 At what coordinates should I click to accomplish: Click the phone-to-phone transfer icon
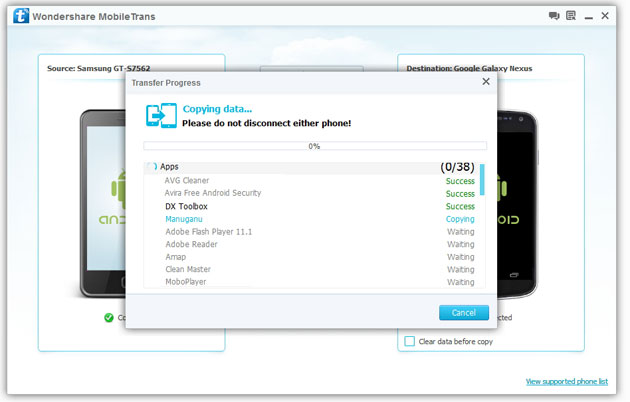pyautogui.click(x=161, y=116)
